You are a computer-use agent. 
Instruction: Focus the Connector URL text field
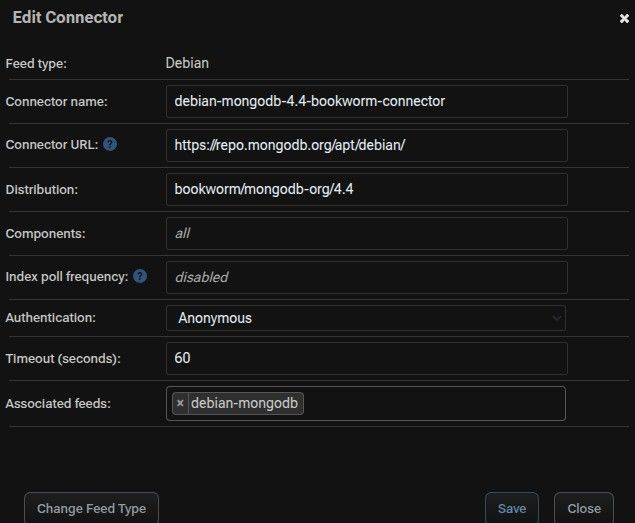point(367,145)
